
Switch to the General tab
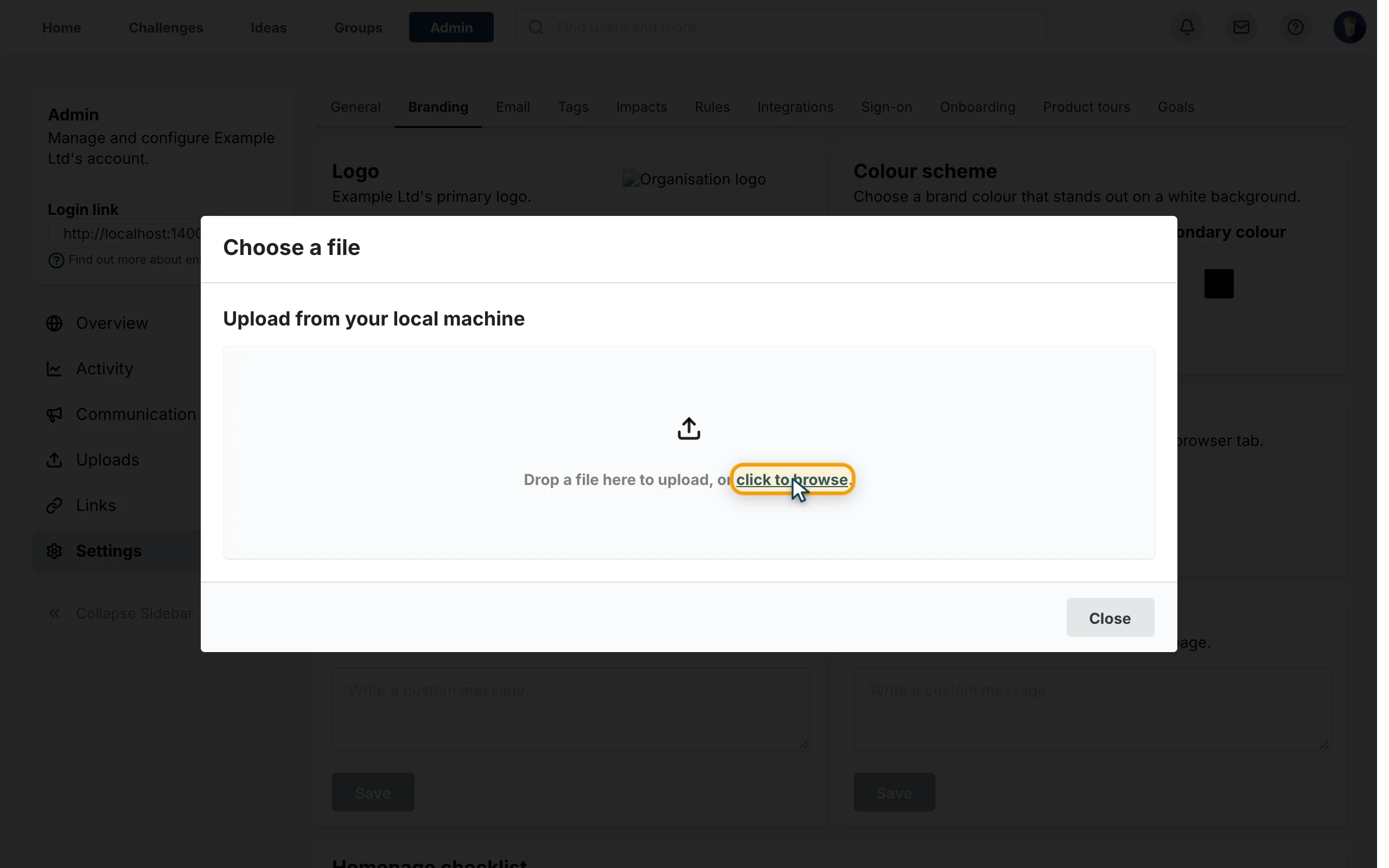tap(356, 107)
